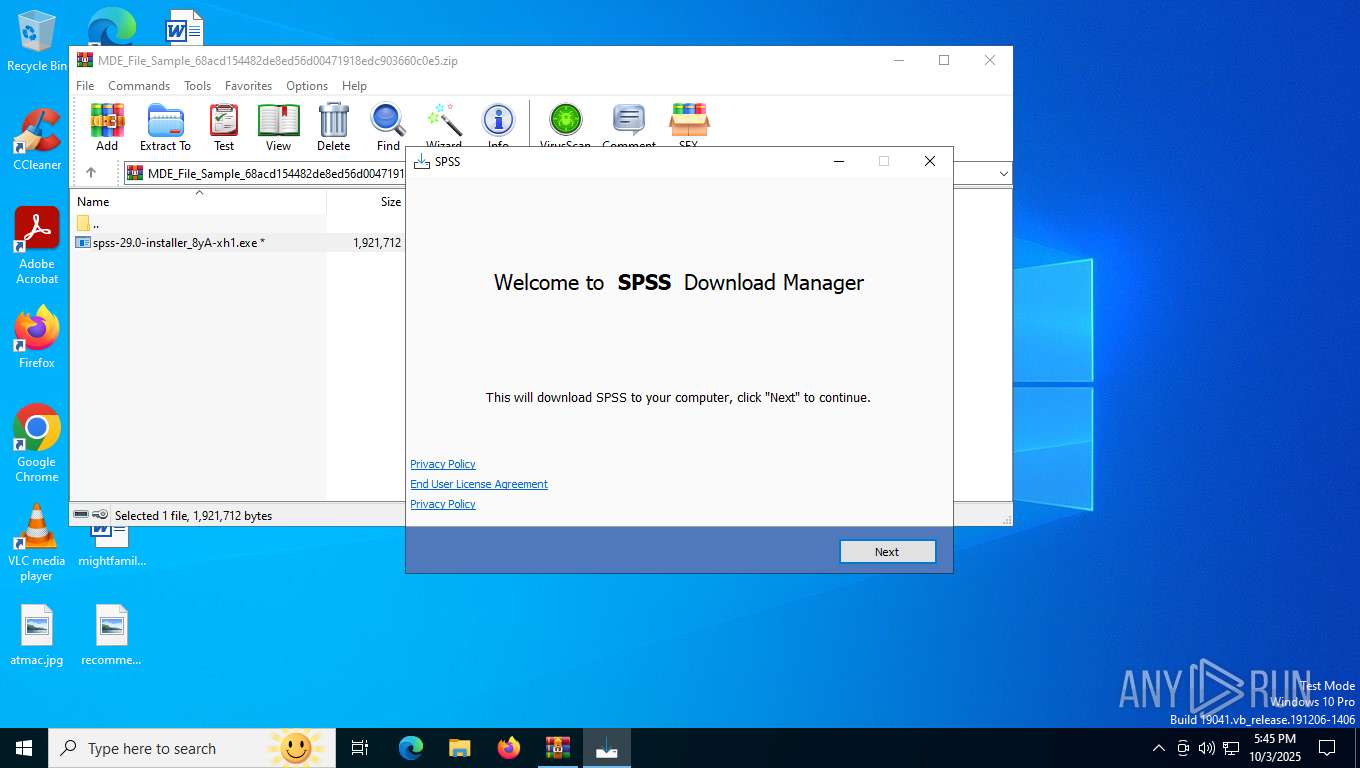Close the SPSS Download Manager window

[930, 161]
